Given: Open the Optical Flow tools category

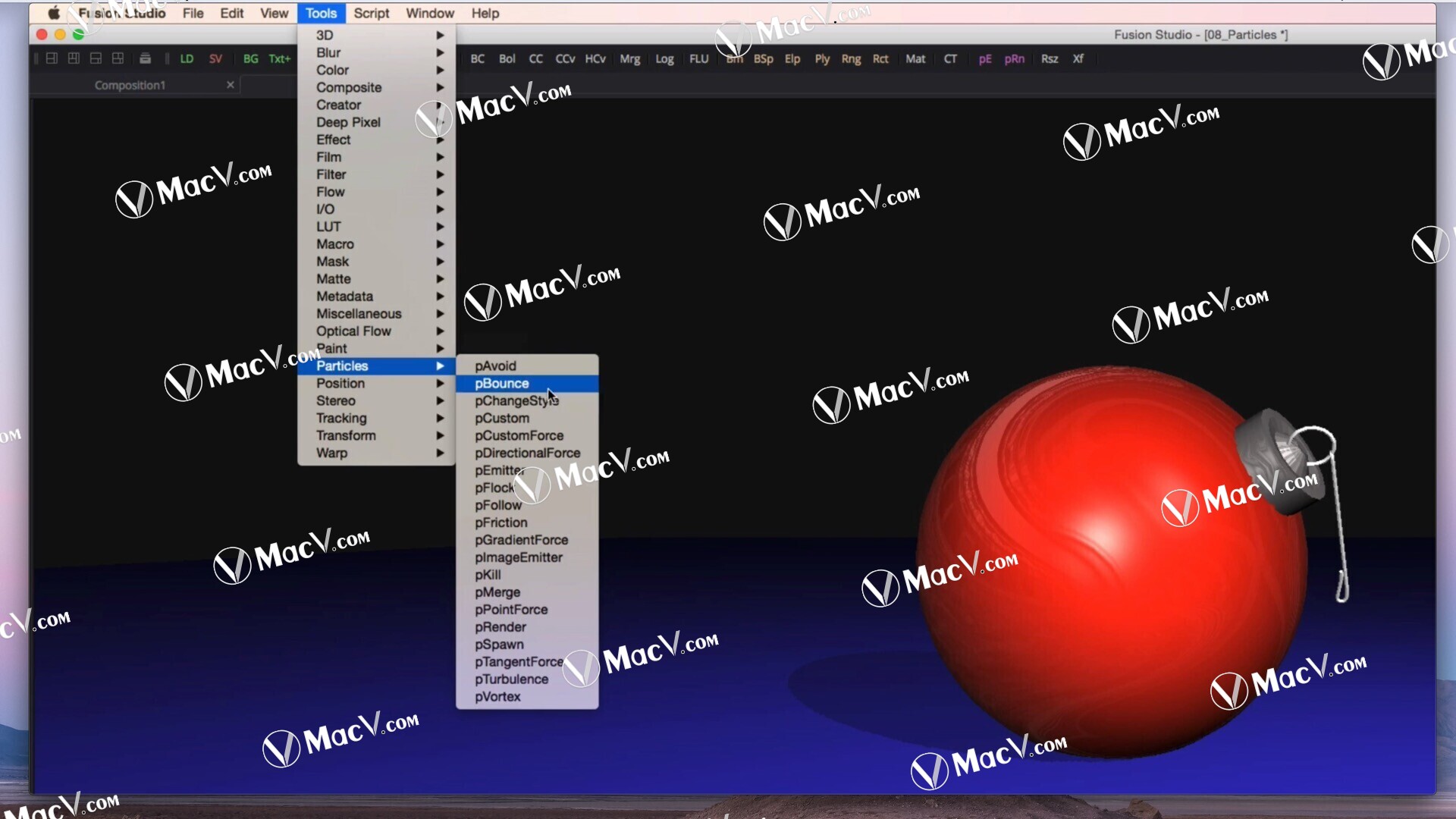Looking at the screenshot, I should pyautogui.click(x=376, y=331).
